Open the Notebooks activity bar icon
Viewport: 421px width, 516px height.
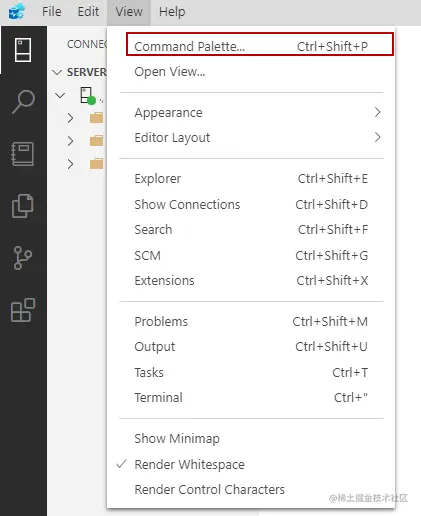coord(23,154)
